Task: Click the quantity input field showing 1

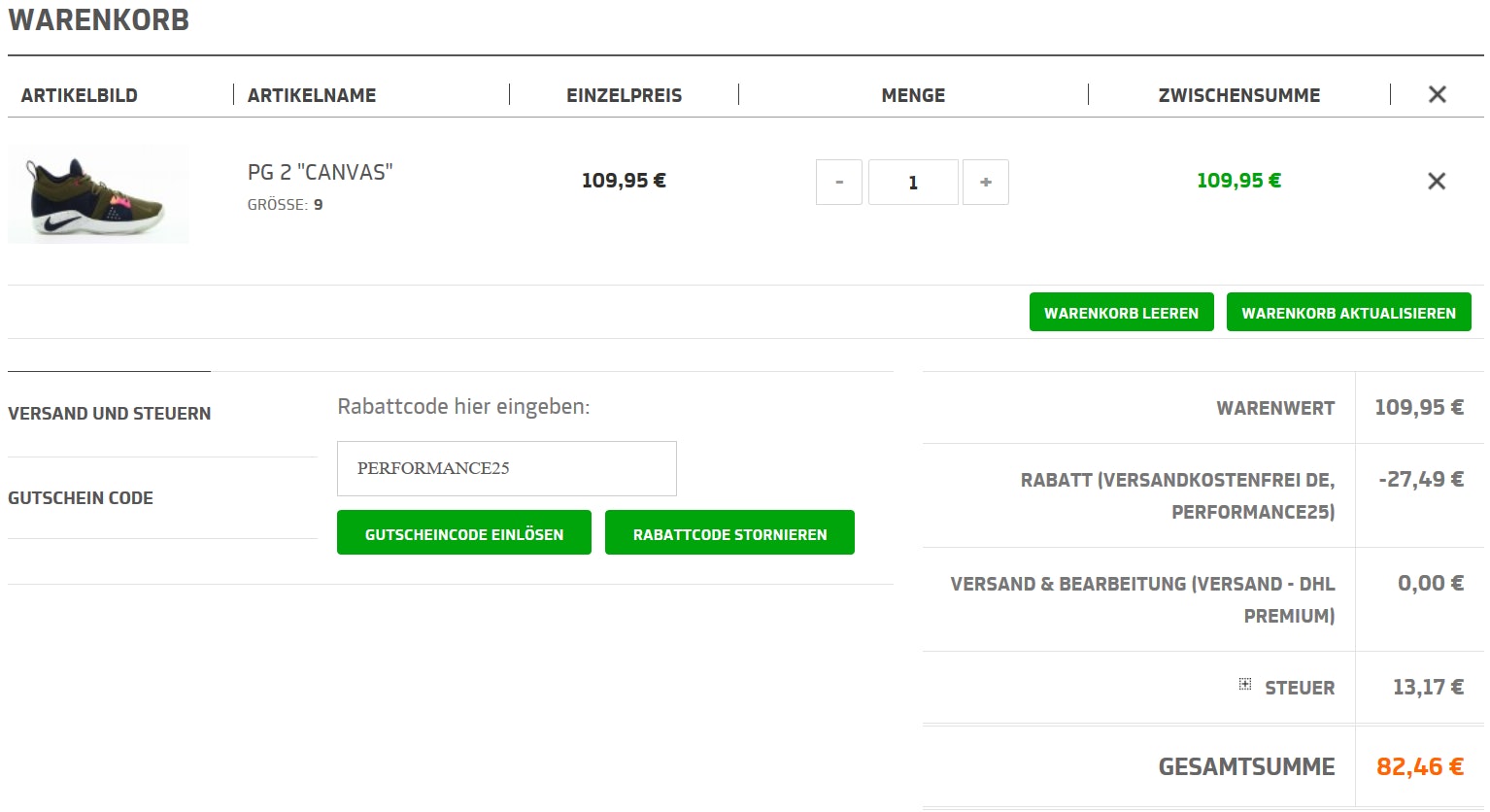Action: click(x=912, y=183)
